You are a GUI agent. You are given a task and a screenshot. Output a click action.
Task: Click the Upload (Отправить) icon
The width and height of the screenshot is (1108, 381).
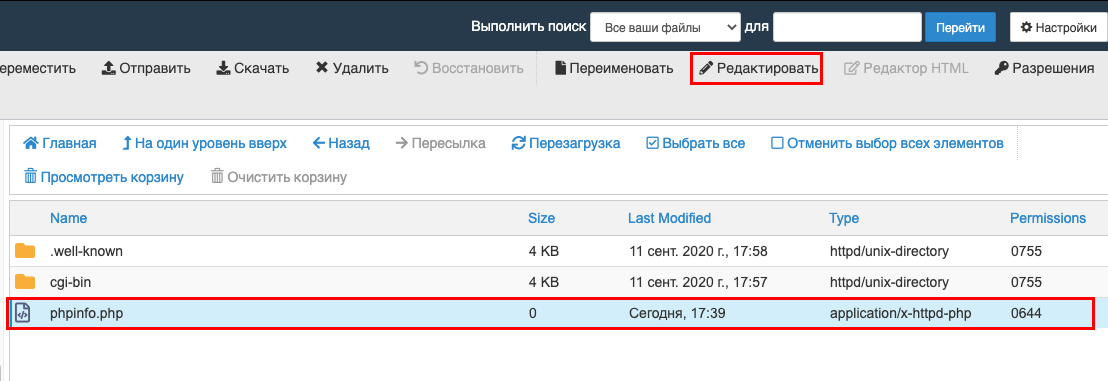[x=109, y=69]
